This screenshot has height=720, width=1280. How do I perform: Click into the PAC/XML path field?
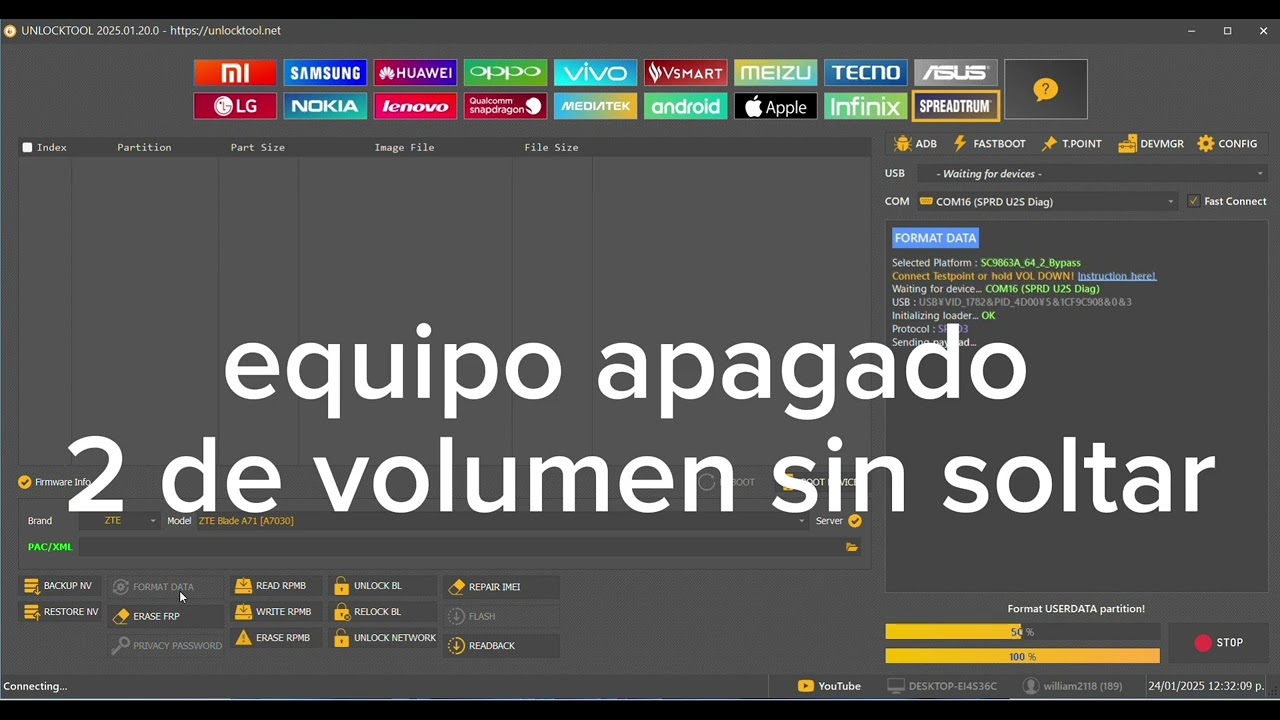tap(460, 547)
